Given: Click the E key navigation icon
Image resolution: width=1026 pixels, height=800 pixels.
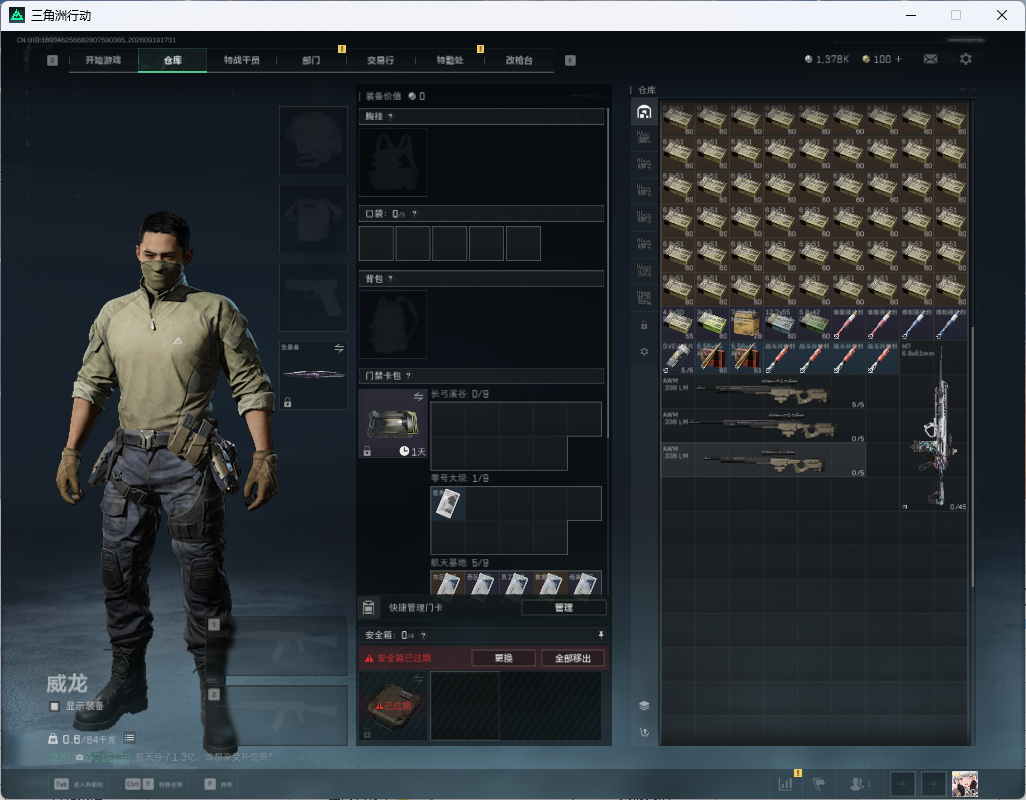Looking at the screenshot, I should coord(570,60).
